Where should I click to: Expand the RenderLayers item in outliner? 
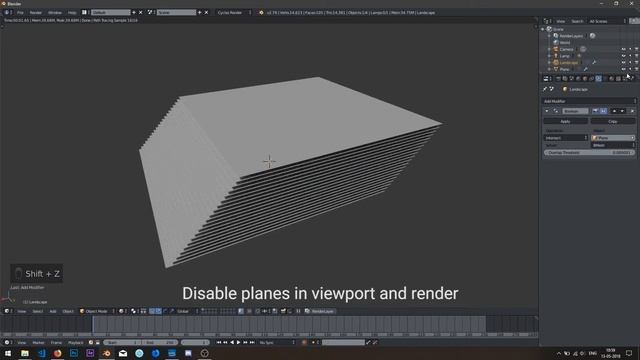click(549, 36)
